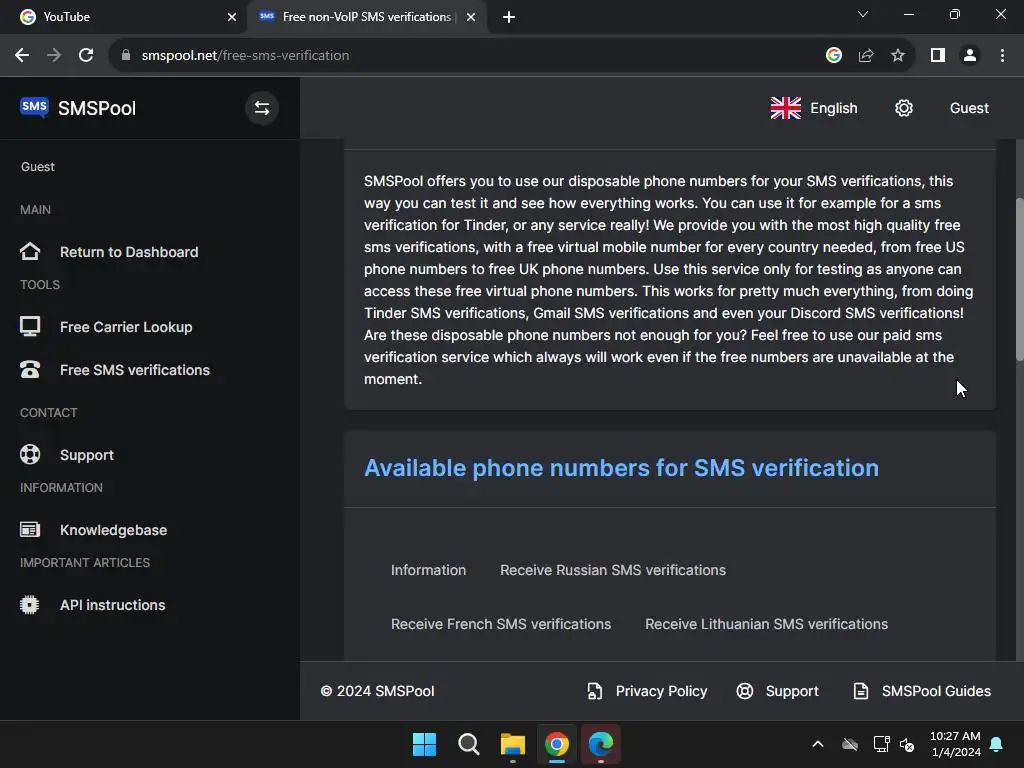Screen dimensions: 1024x768
Task: Open the Windows Start menu
Action: pyautogui.click(x=424, y=744)
